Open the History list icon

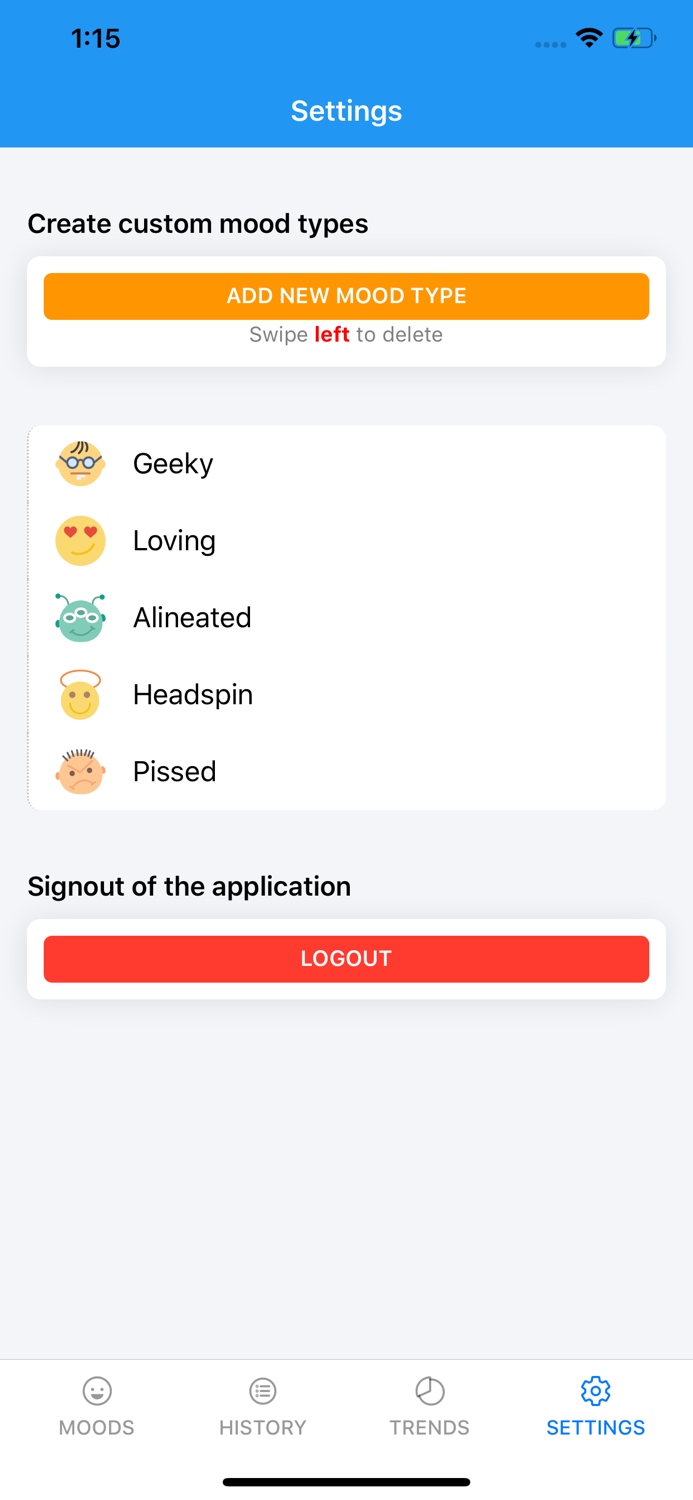262,1390
